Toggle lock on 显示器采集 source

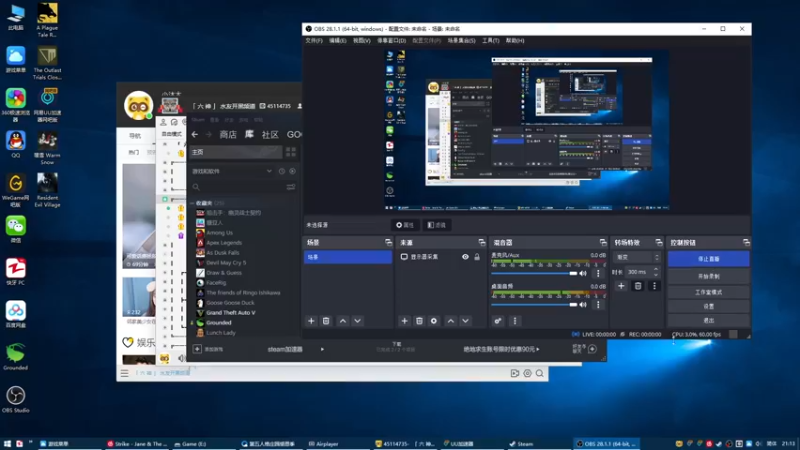477,257
